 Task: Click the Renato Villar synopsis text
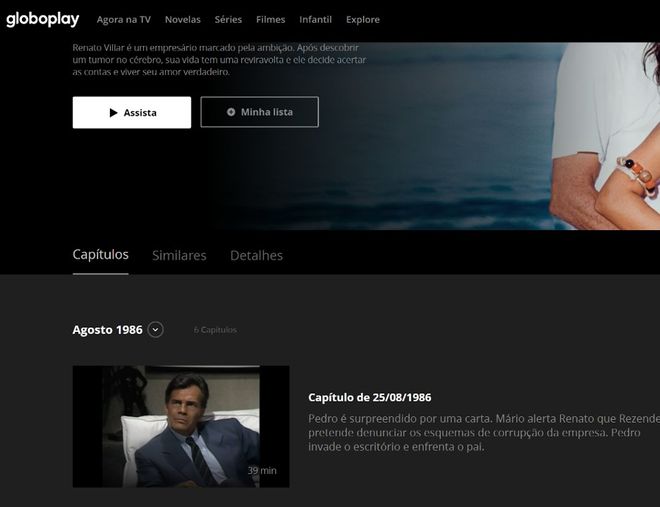click(x=219, y=60)
